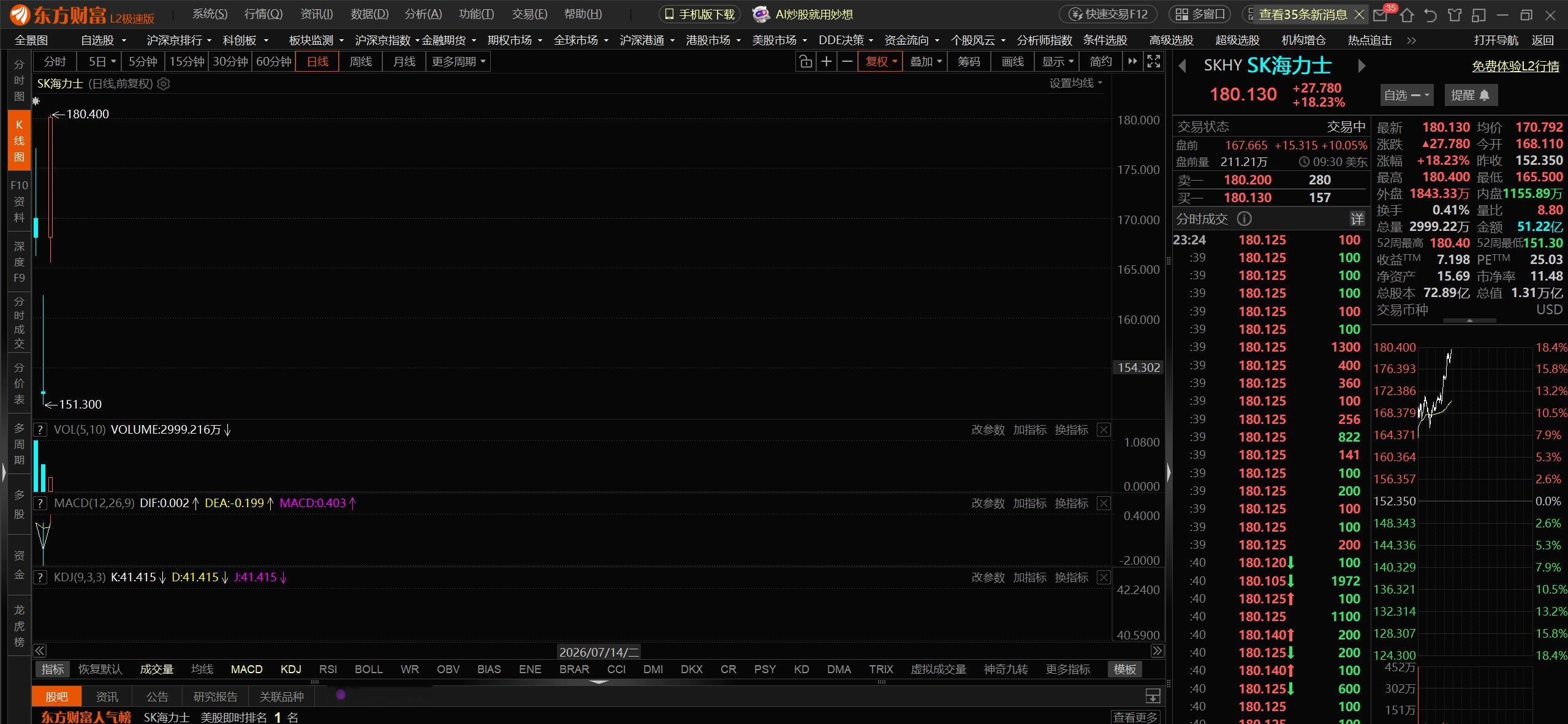Show more top menu items with » icon
Image resolution: width=1568 pixels, height=724 pixels.
pos(1412,40)
